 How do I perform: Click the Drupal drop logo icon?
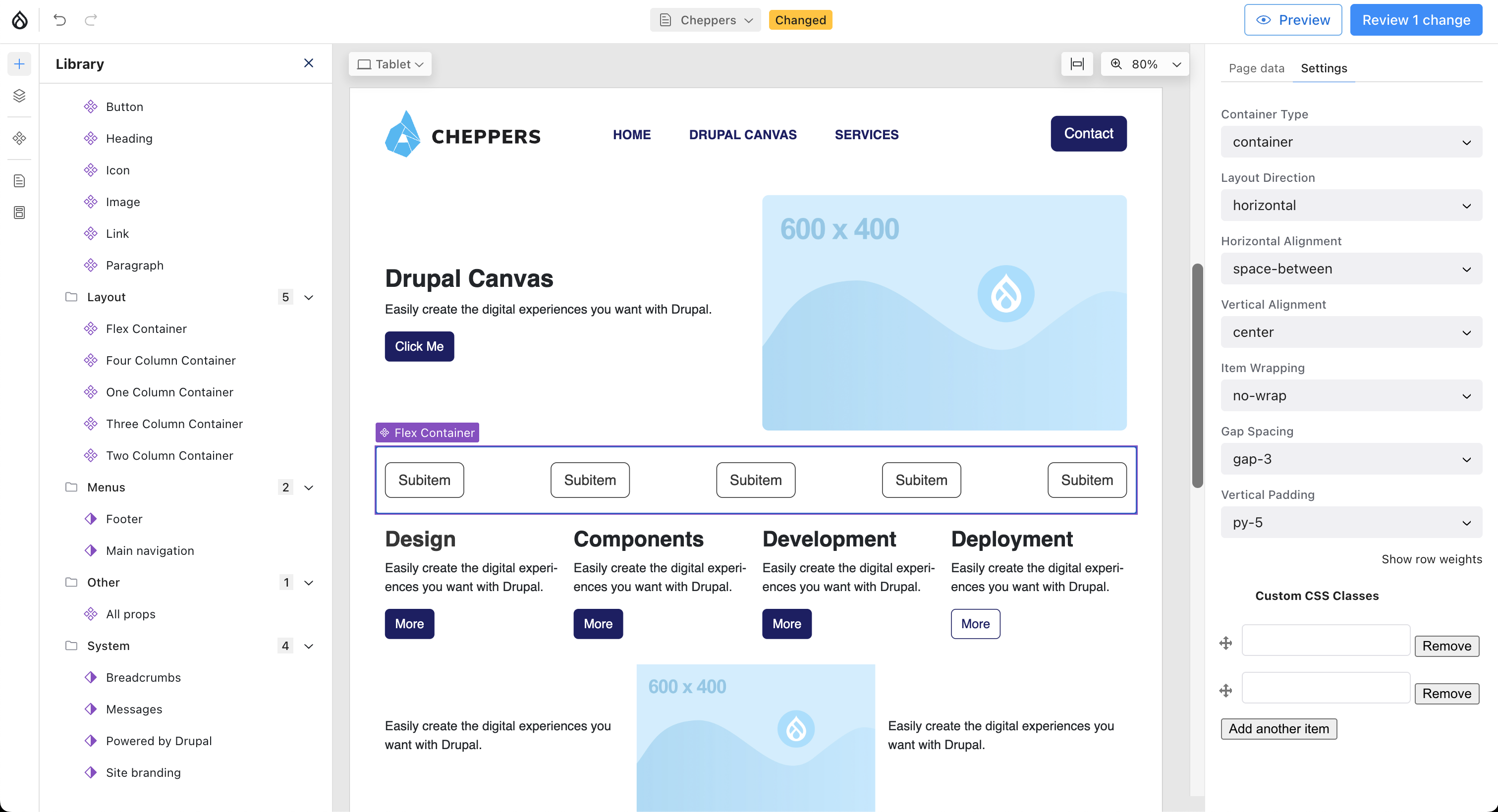pyautogui.click(x=20, y=20)
